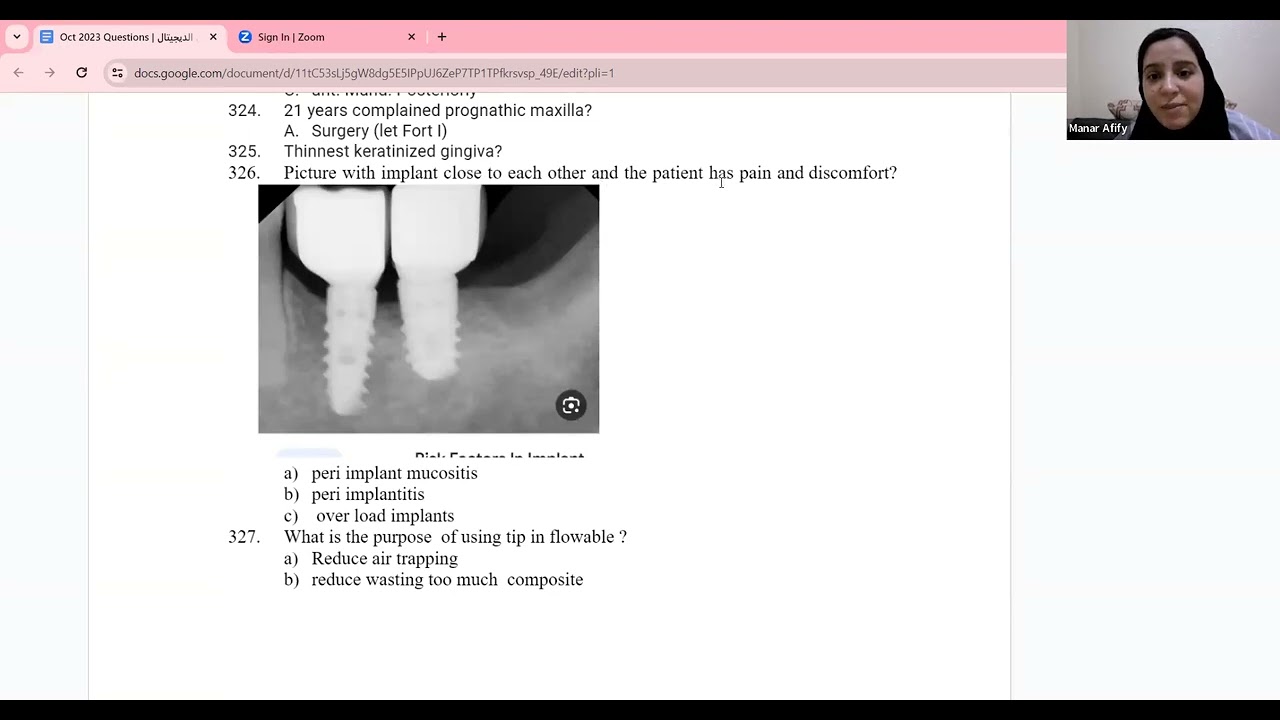Click answer 'peri implantitis'
This screenshot has width=1280, height=720.
pyautogui.click(x=368, y=494)
